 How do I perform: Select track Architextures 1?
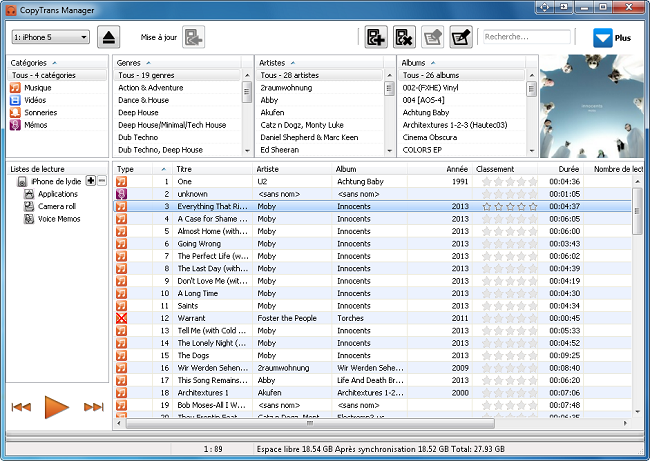372,393
